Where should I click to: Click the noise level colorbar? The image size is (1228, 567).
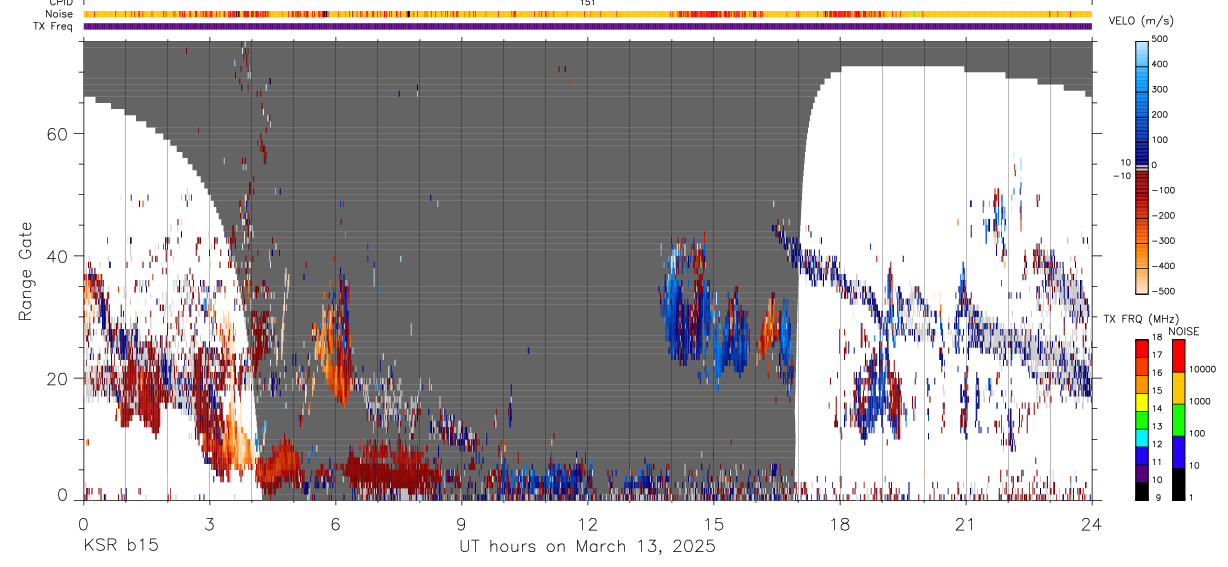pos(1179,420)
